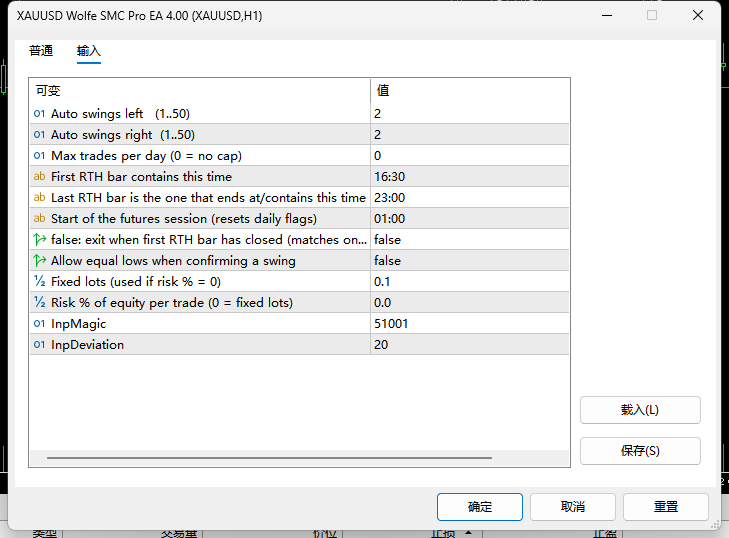Select the 'Auto swings right (1..50)' label
The height and width of the screenshot is (538, 729).
coord(123,134)
